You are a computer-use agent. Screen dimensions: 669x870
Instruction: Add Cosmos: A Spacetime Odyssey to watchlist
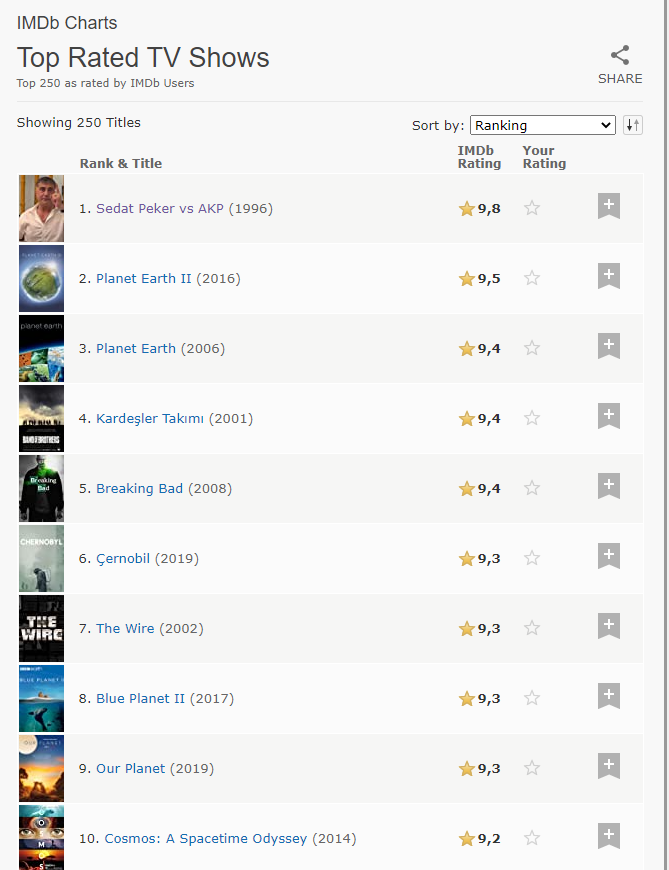point(609,836)
